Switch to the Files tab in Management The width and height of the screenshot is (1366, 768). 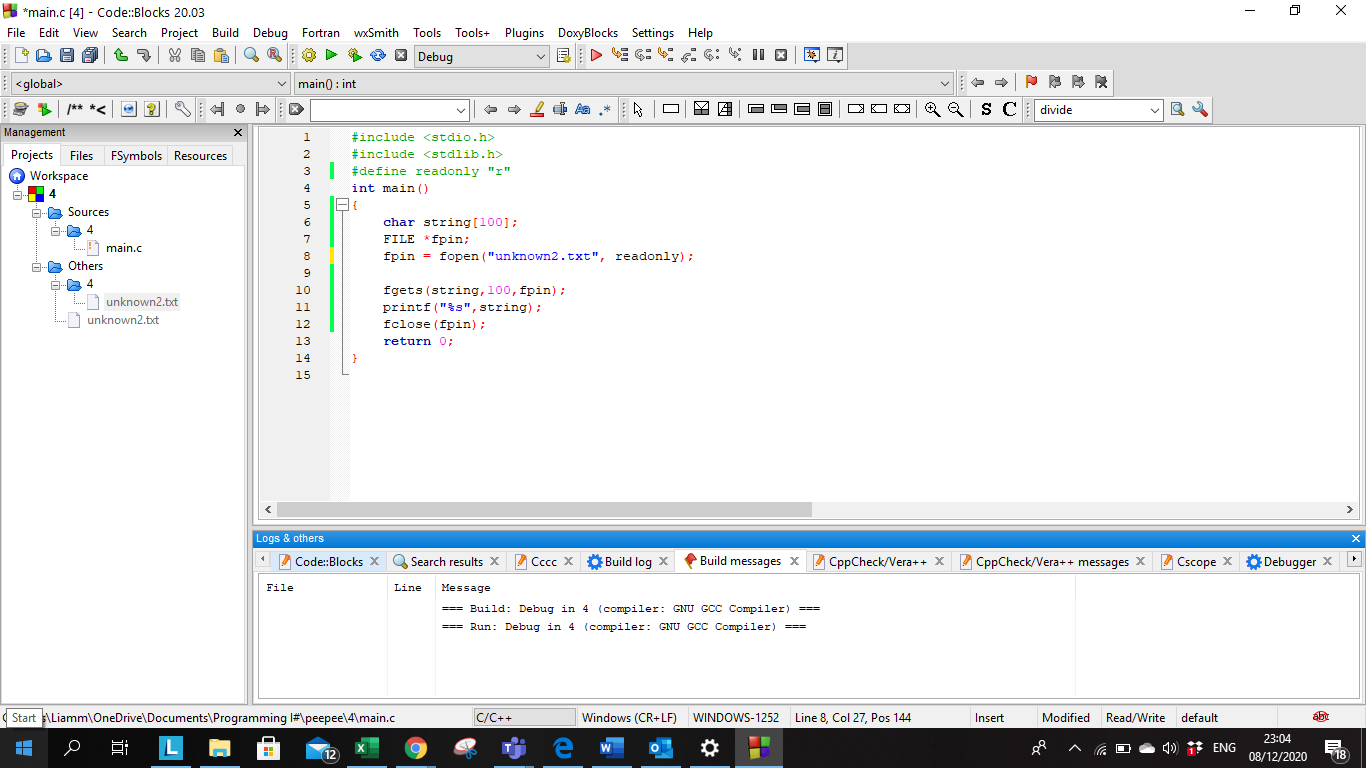tap(81, 156)
